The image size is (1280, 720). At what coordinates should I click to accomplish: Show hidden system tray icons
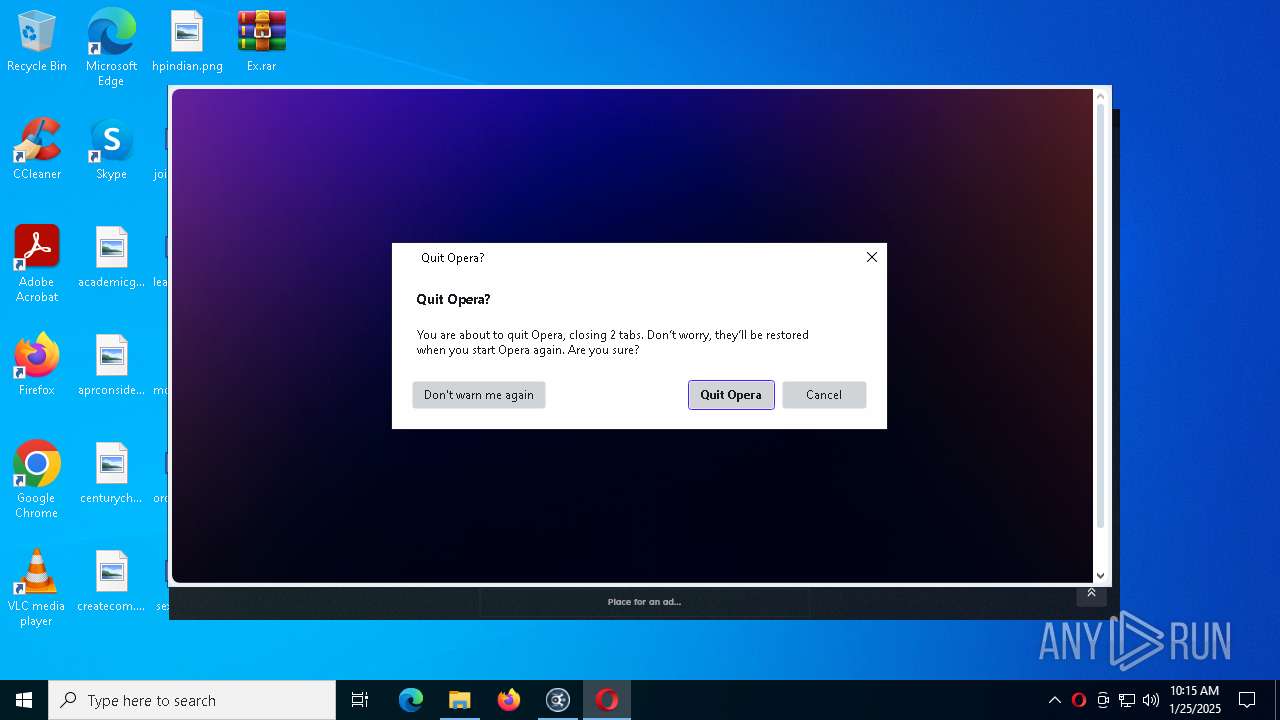click(1054, 700)
